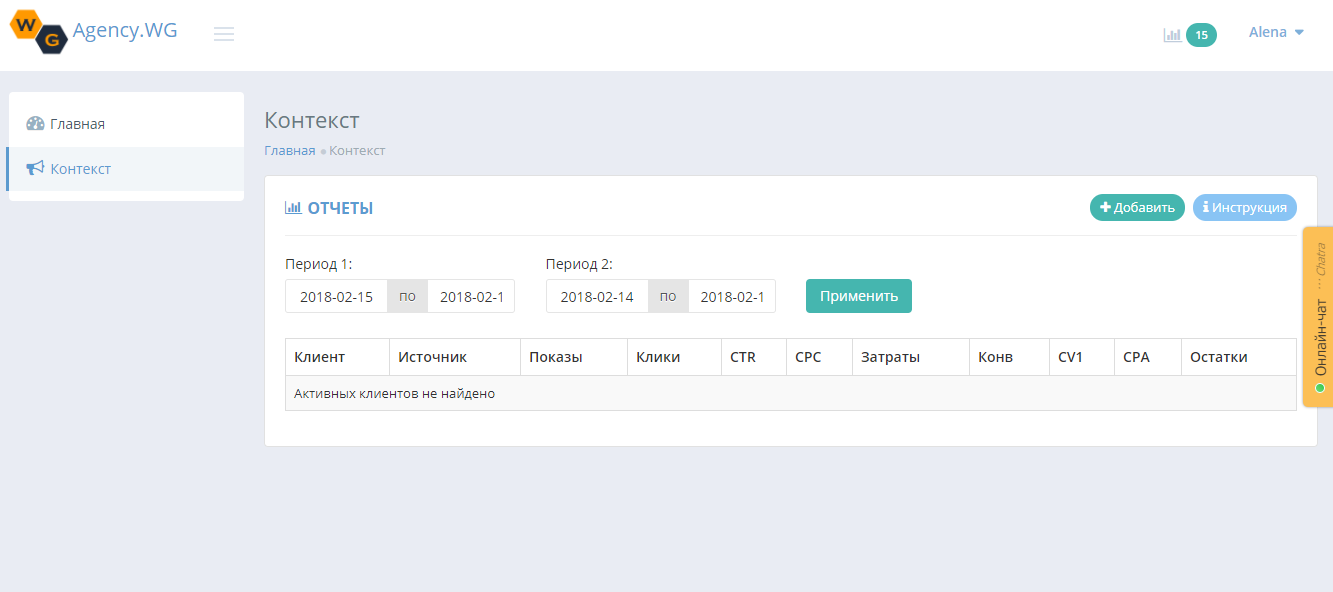
Task: Click the plus icon on the Добавить button
Action: (x=1104, y=207)
